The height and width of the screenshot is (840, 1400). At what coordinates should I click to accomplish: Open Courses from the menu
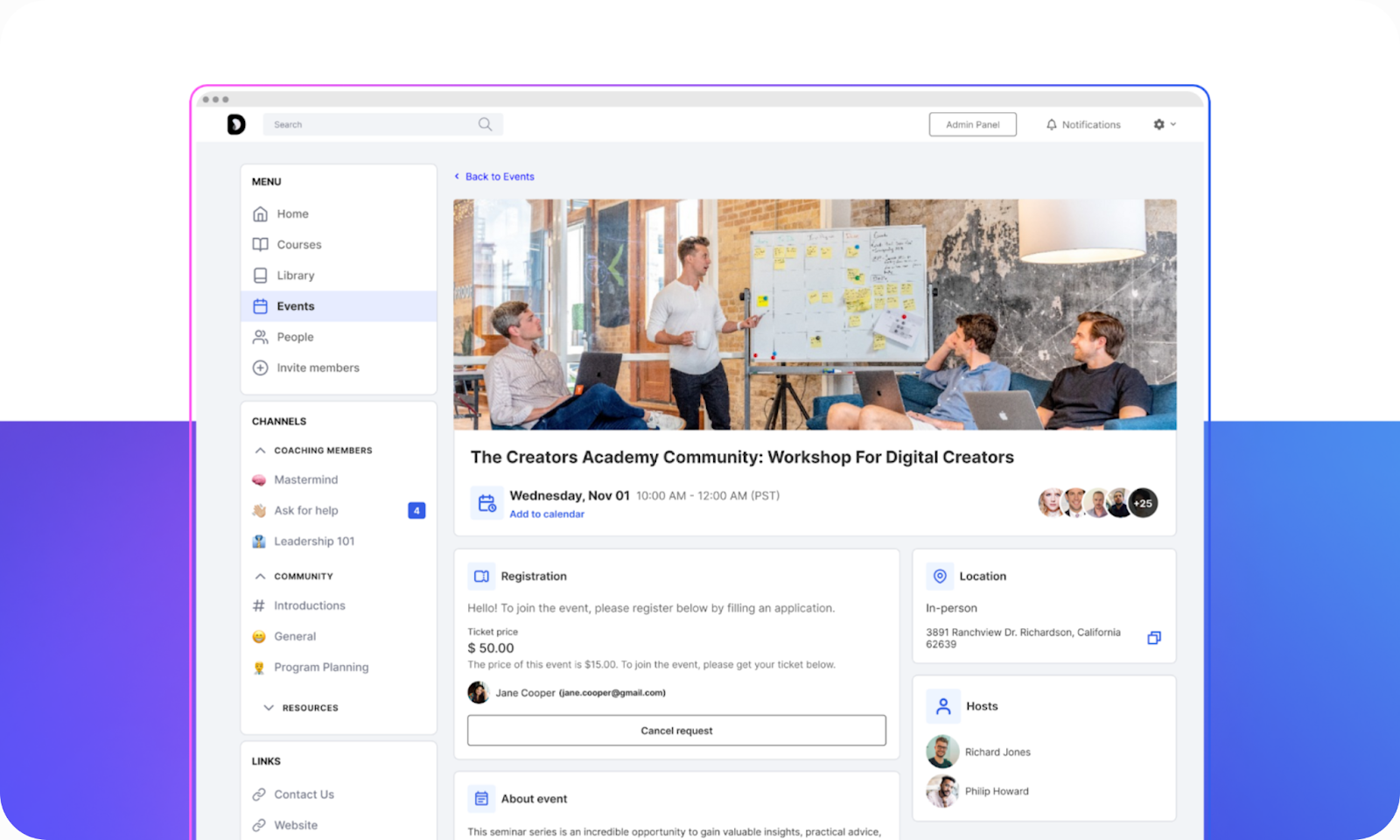tap(339, 244)
